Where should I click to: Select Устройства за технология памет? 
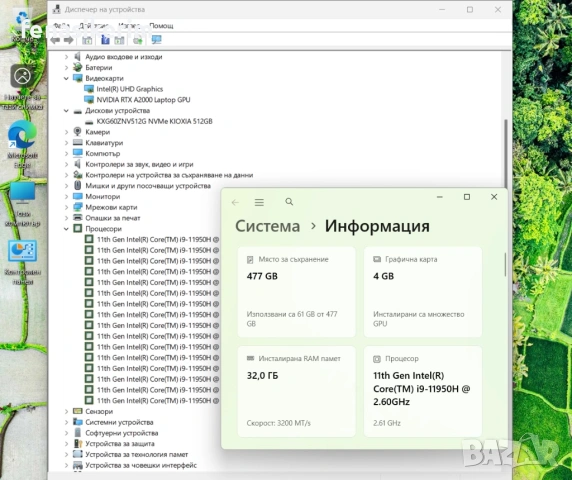click(x=137, y=454)
